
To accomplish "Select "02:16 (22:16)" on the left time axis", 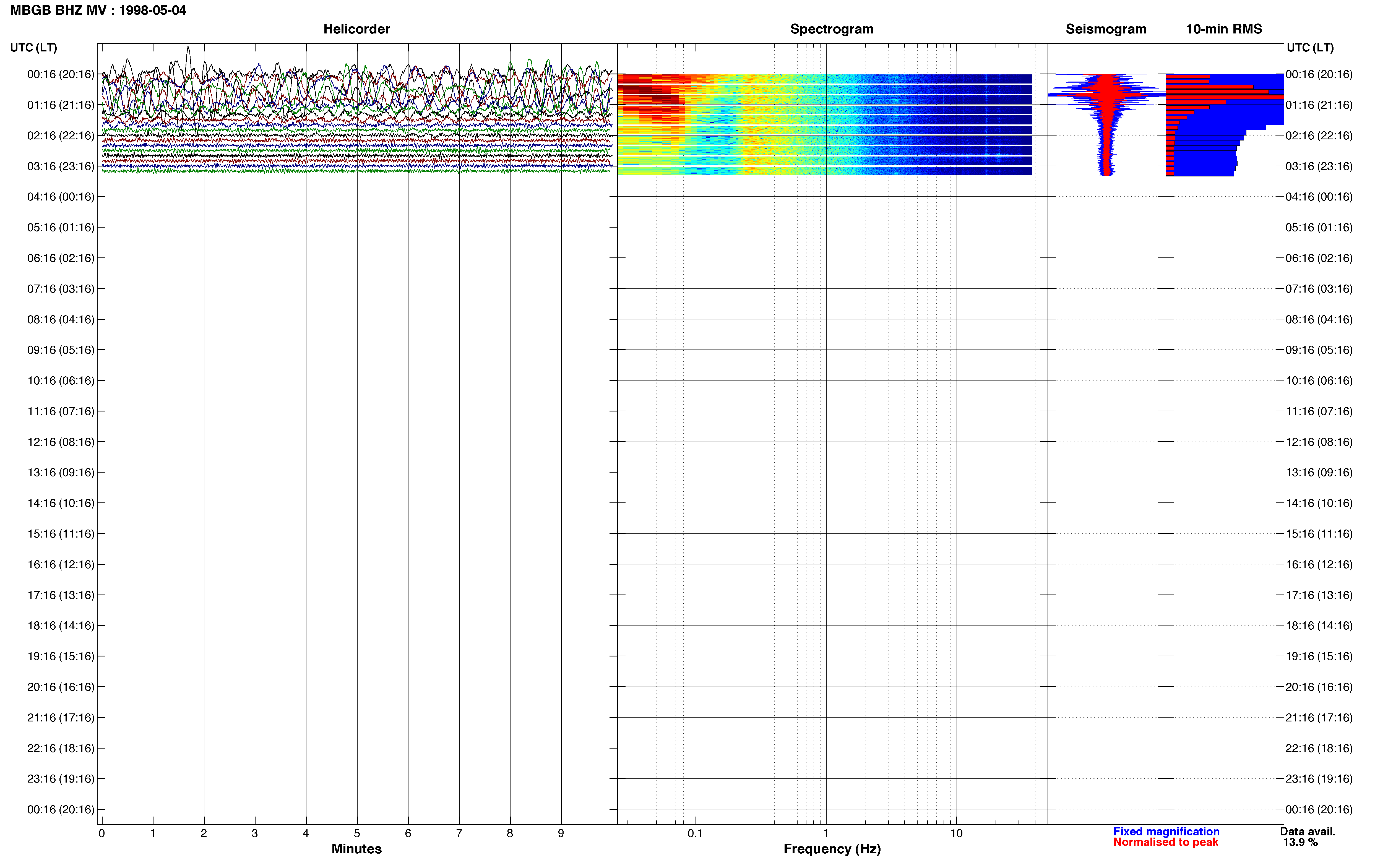I will click(x=61, y=135).
